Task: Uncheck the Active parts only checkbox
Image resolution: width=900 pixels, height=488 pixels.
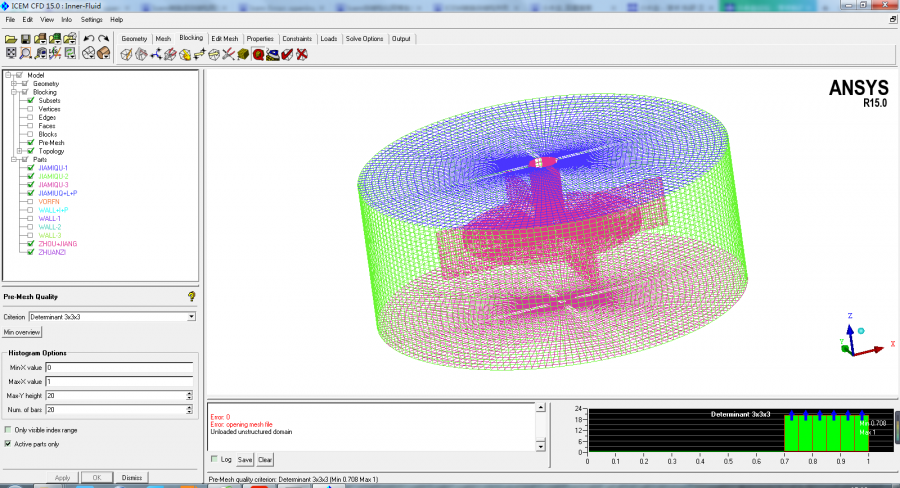Action: (x=8, y=444)
